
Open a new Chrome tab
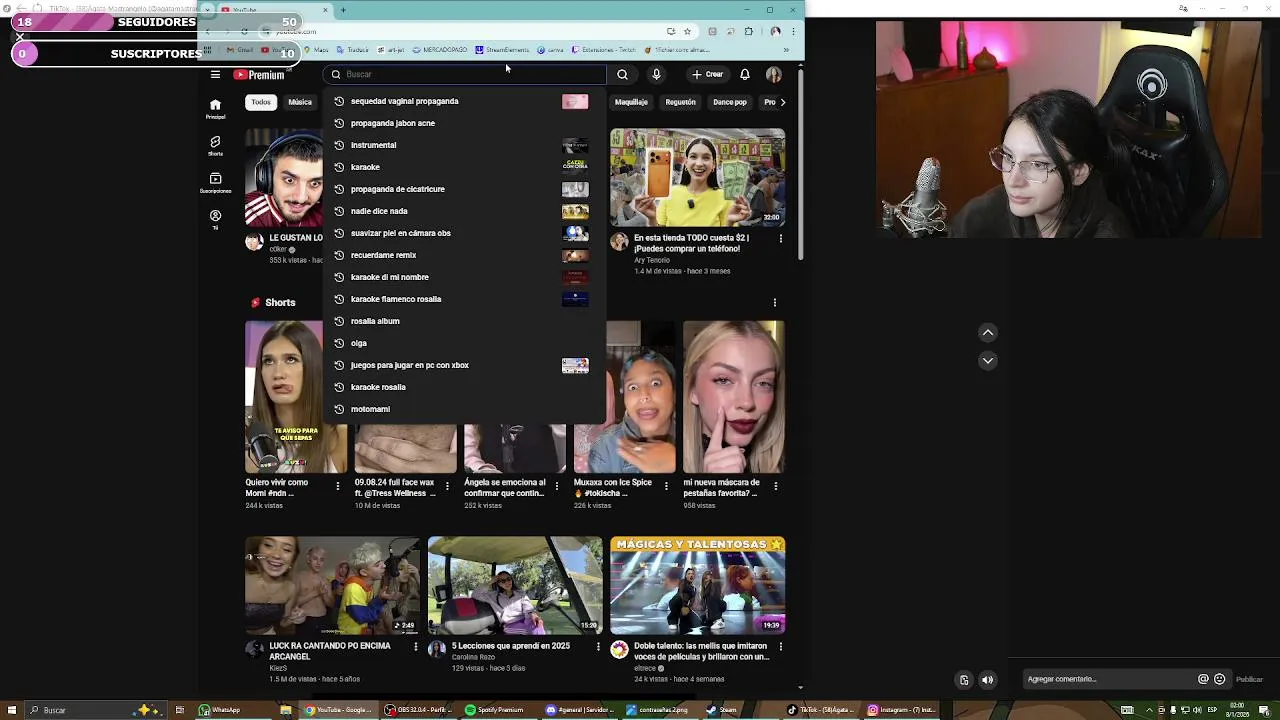(x=343, y=10)
